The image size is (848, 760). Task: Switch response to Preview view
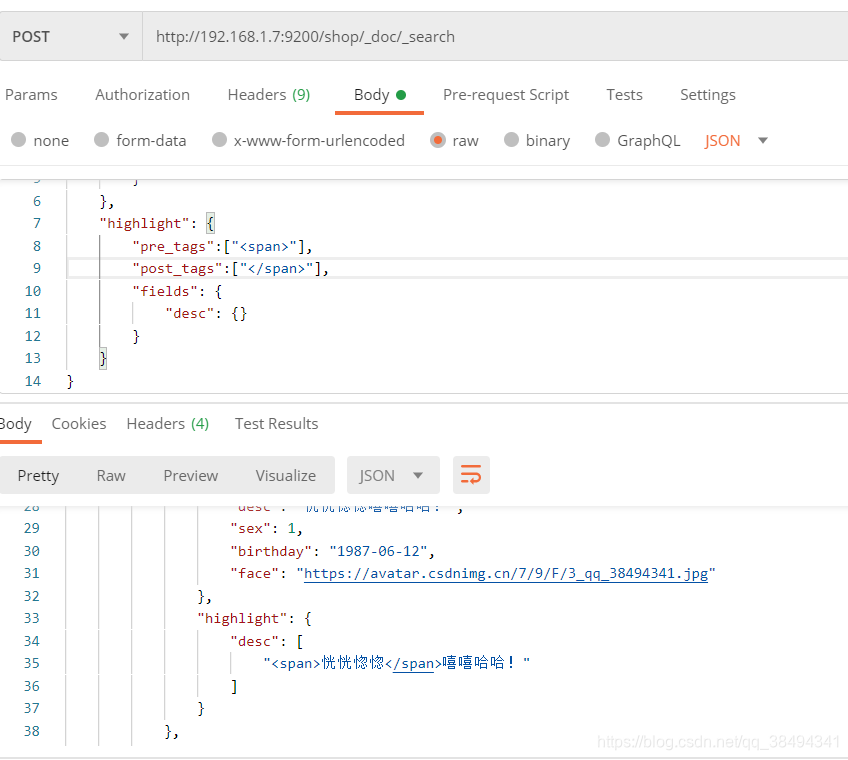pos(190,475)
